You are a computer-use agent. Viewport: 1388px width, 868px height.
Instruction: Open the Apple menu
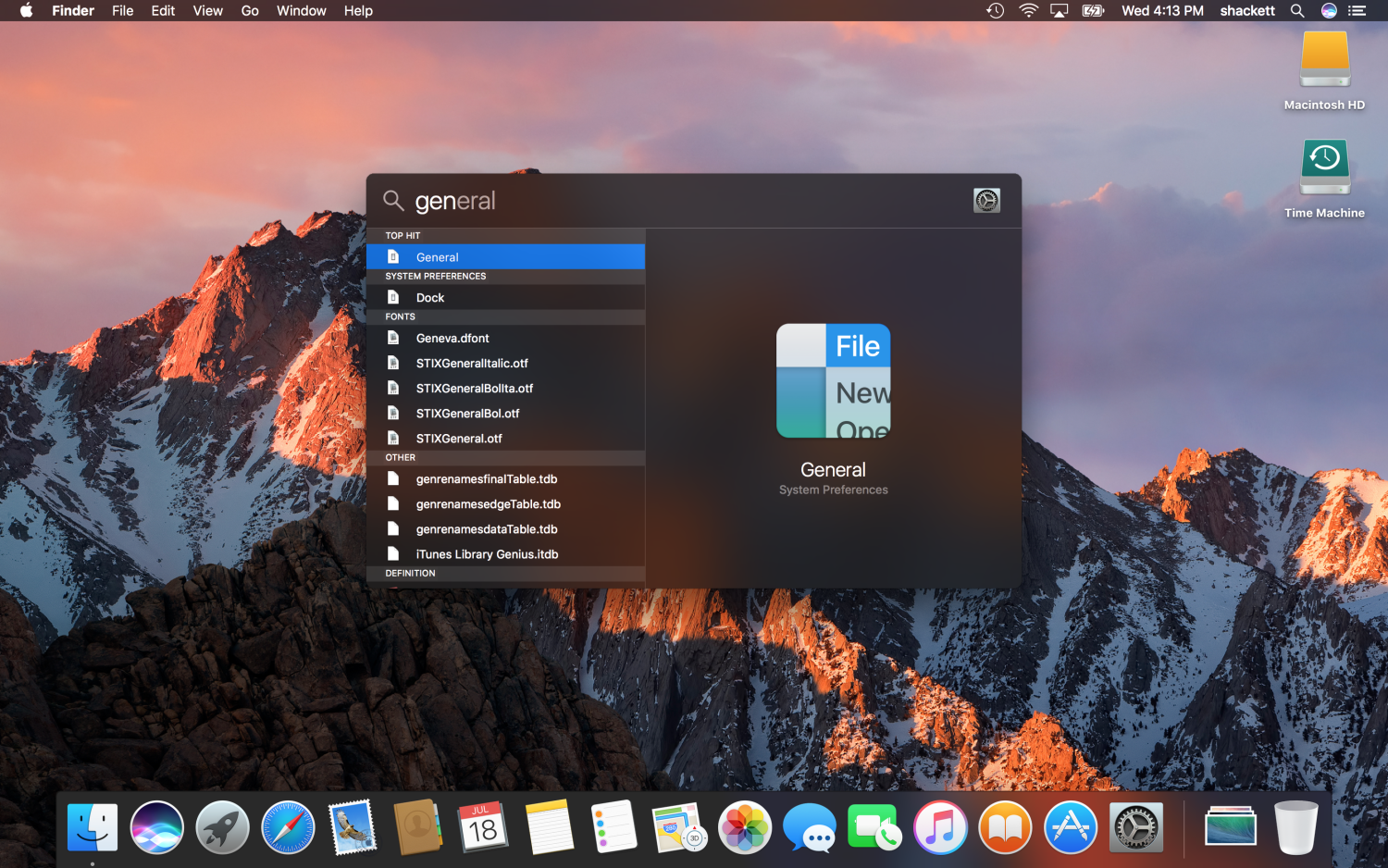(x=26, y=11)
